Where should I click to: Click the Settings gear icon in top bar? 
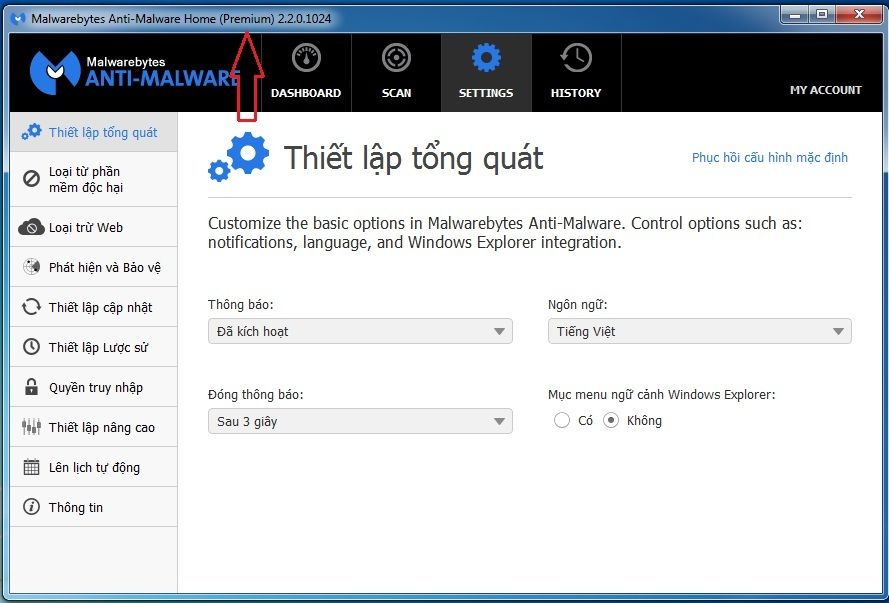(x=486, y=58)
